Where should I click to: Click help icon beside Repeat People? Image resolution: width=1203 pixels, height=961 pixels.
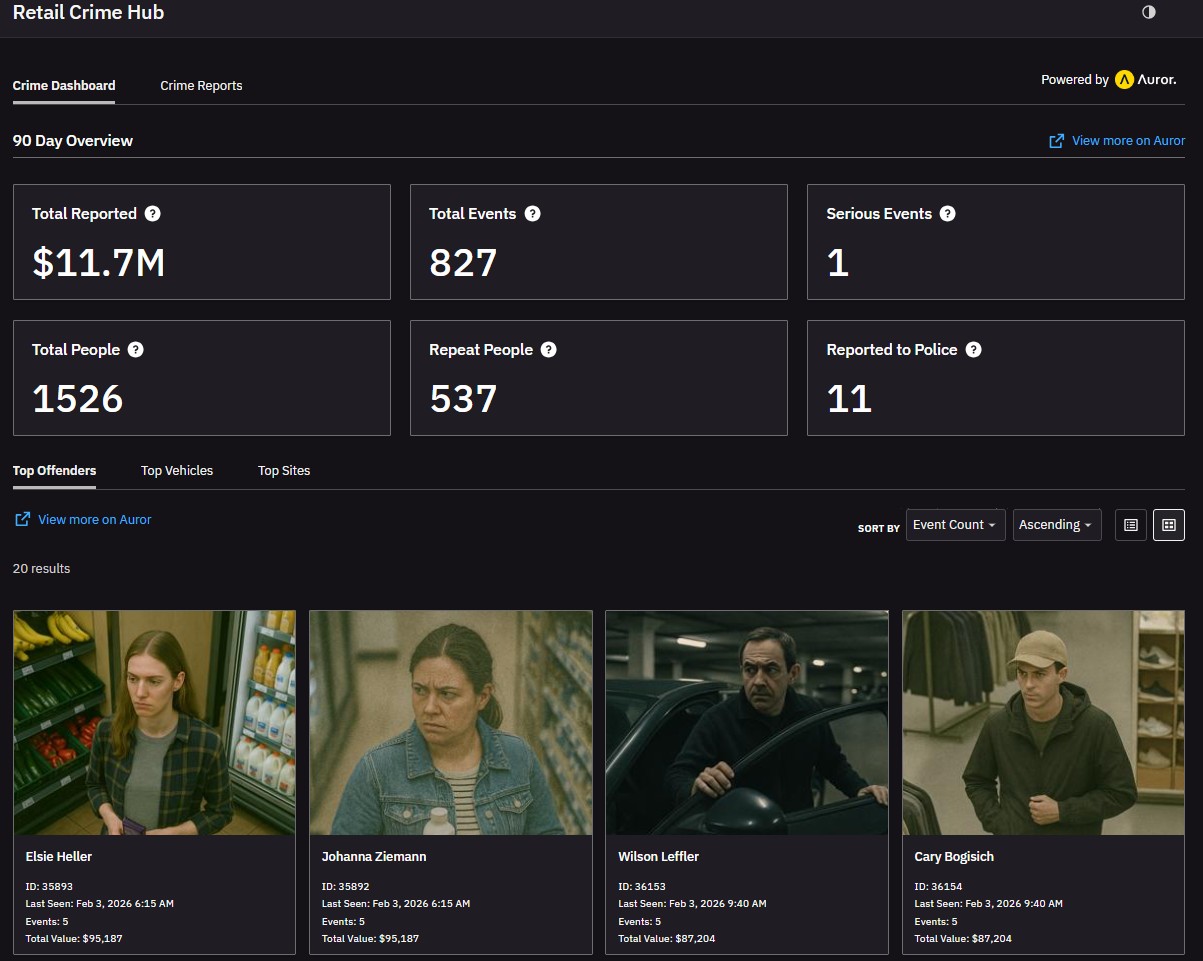point(548,349)
